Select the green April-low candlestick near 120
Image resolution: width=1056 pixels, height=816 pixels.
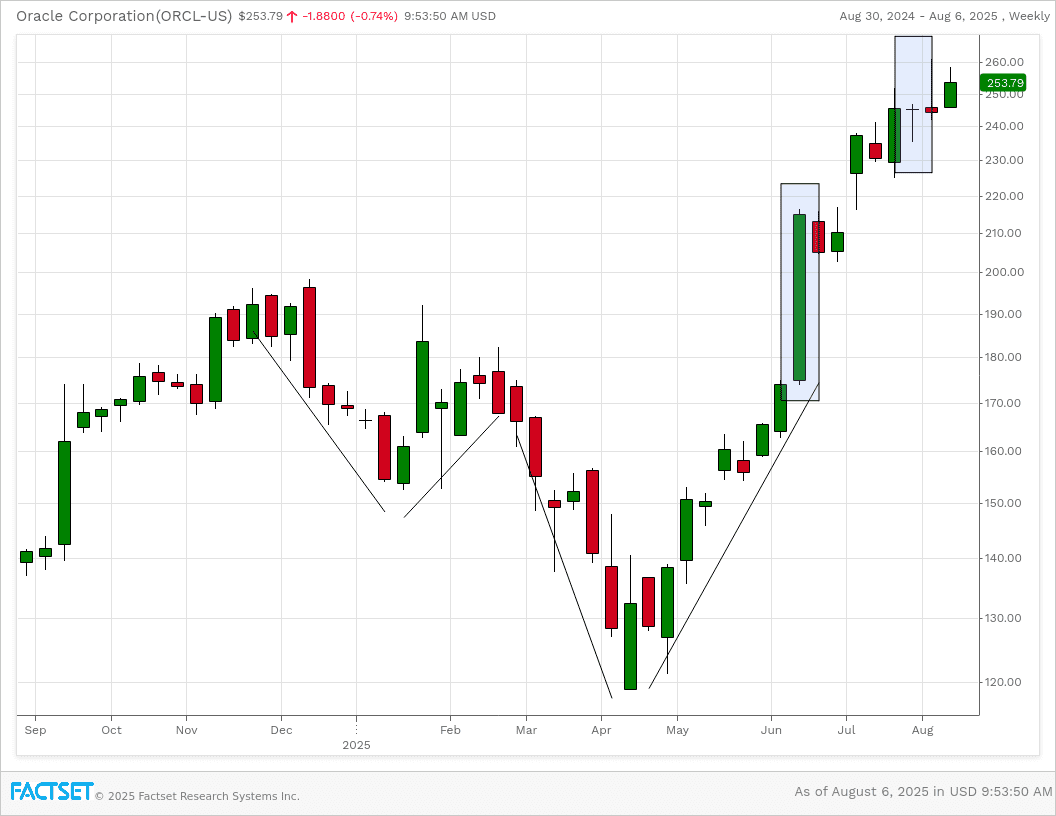point(630,646)
